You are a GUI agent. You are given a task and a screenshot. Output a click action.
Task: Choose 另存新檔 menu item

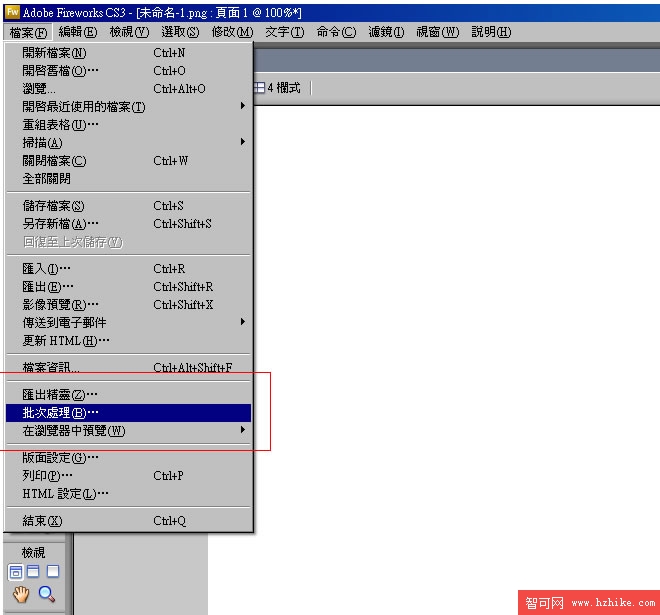[60, 224]
